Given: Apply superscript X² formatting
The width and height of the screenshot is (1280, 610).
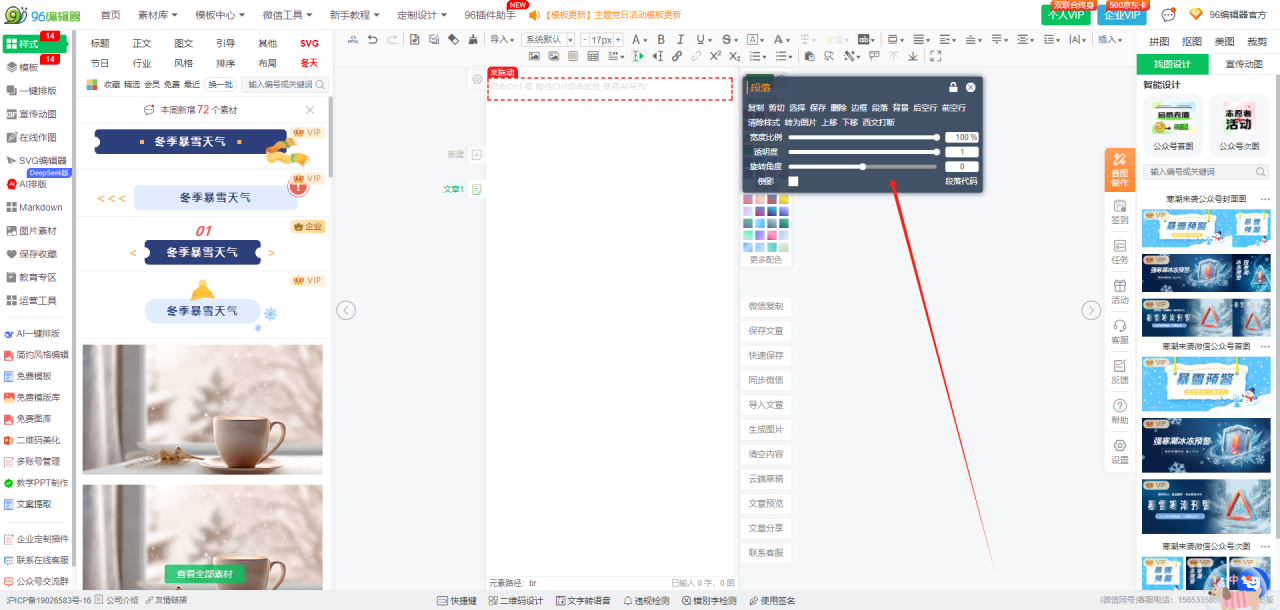Looking at the screenshot, I should [715, 56].
